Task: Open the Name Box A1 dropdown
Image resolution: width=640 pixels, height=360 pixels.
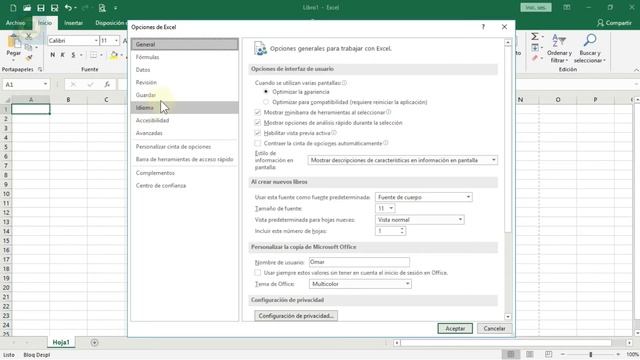Action: point(45,84)
